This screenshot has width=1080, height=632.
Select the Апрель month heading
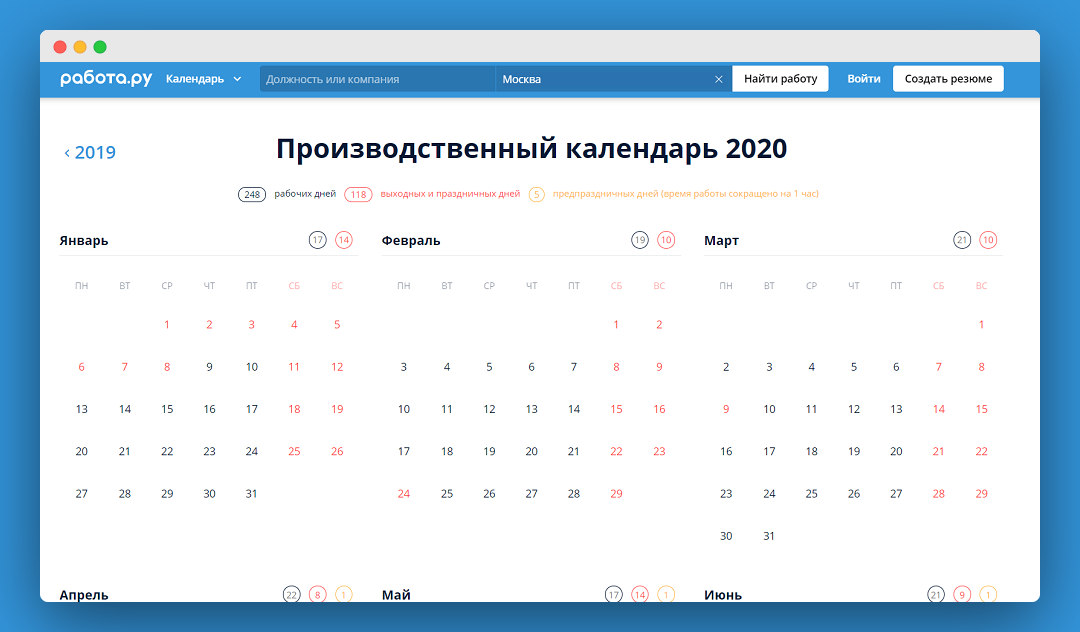[84, 595]
